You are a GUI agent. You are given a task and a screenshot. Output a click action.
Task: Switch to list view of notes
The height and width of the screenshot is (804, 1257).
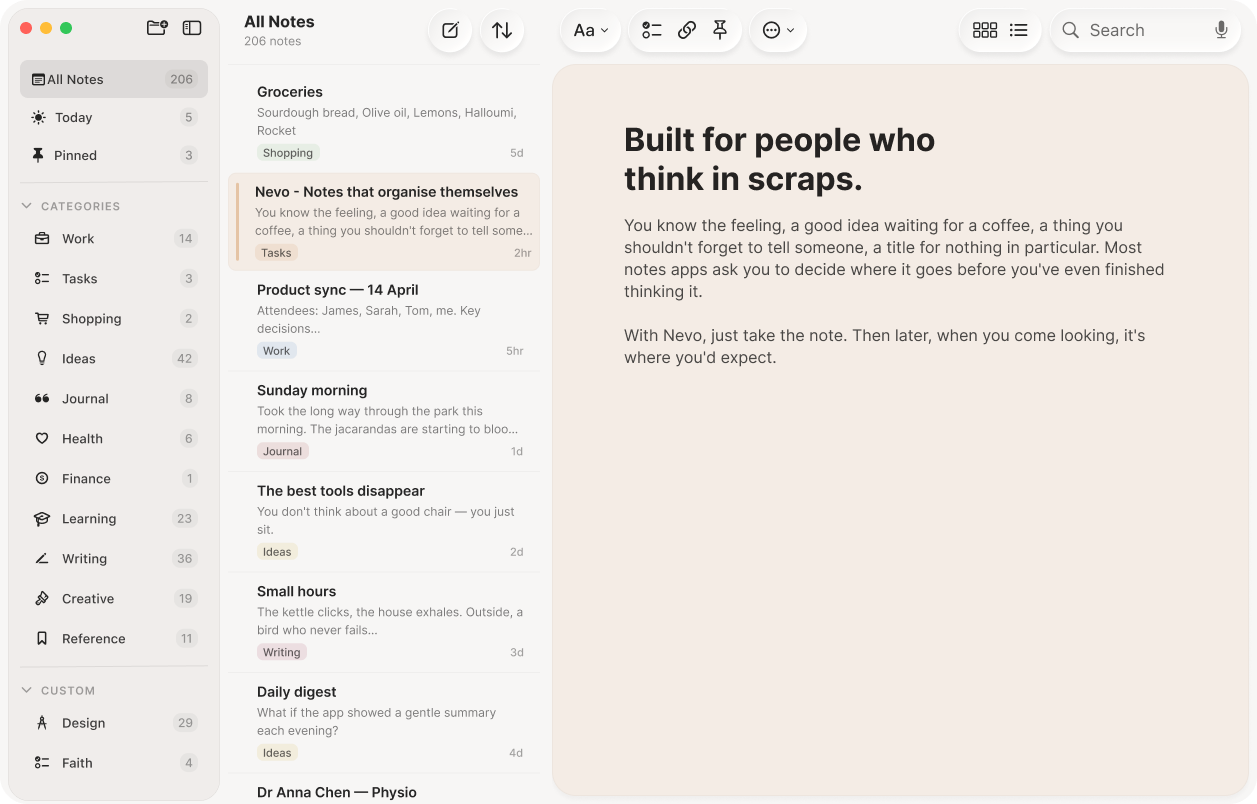1018,31
